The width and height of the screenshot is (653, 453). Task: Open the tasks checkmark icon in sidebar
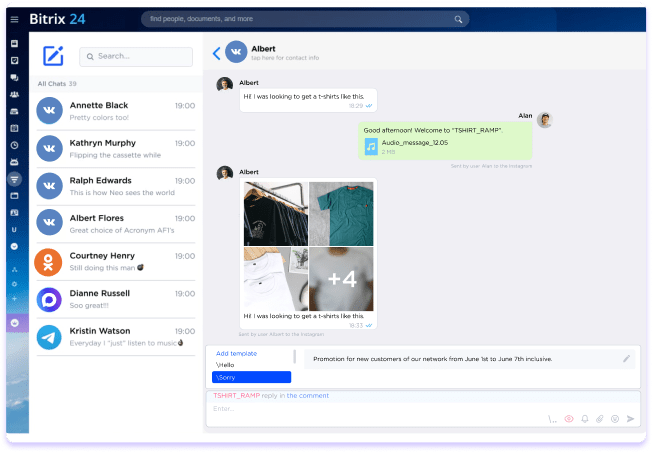(15, 61)
